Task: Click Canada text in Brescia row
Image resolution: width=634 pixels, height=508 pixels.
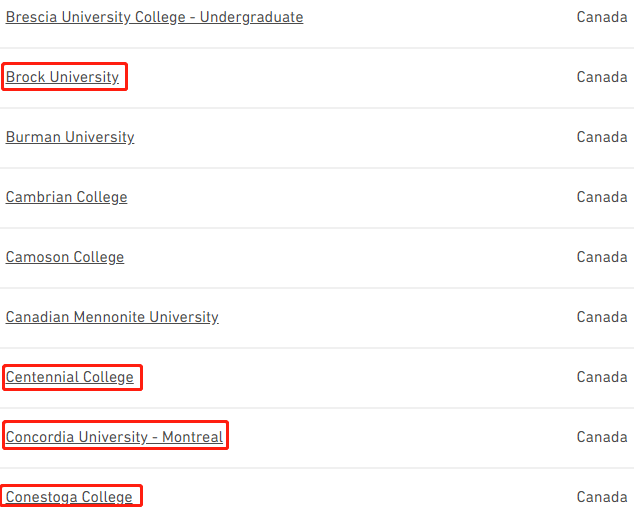Action: coord(602,17)
